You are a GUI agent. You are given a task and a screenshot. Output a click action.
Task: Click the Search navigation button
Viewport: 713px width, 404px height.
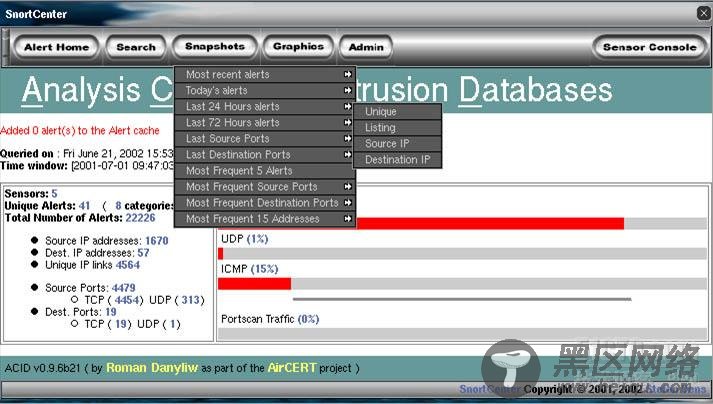[136, 47]
